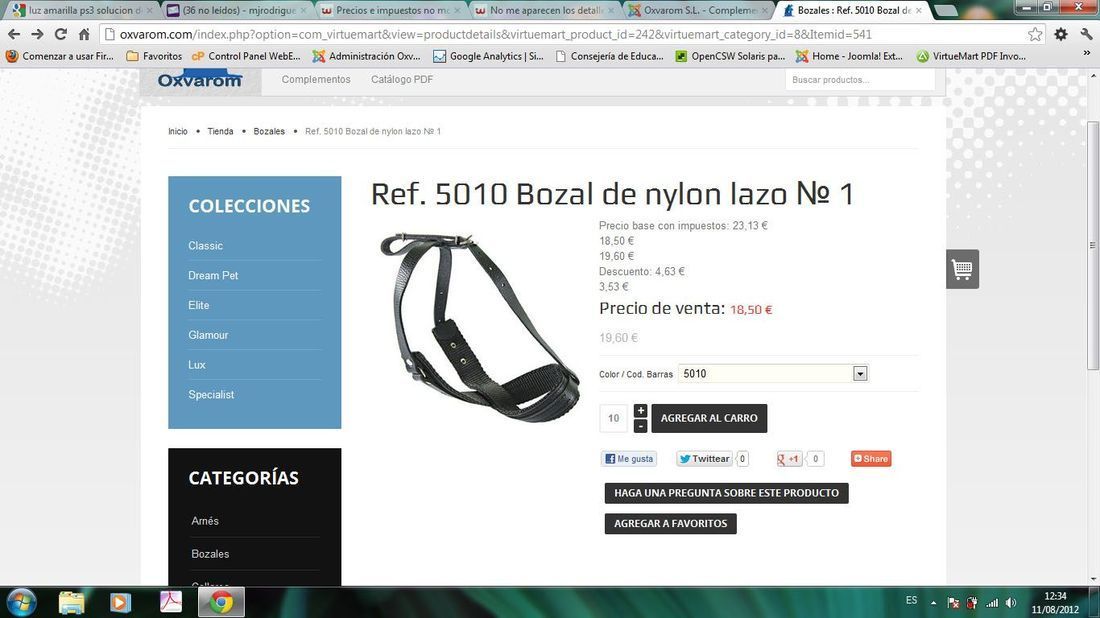Launch media player from taskbar

tap(120, 603)
